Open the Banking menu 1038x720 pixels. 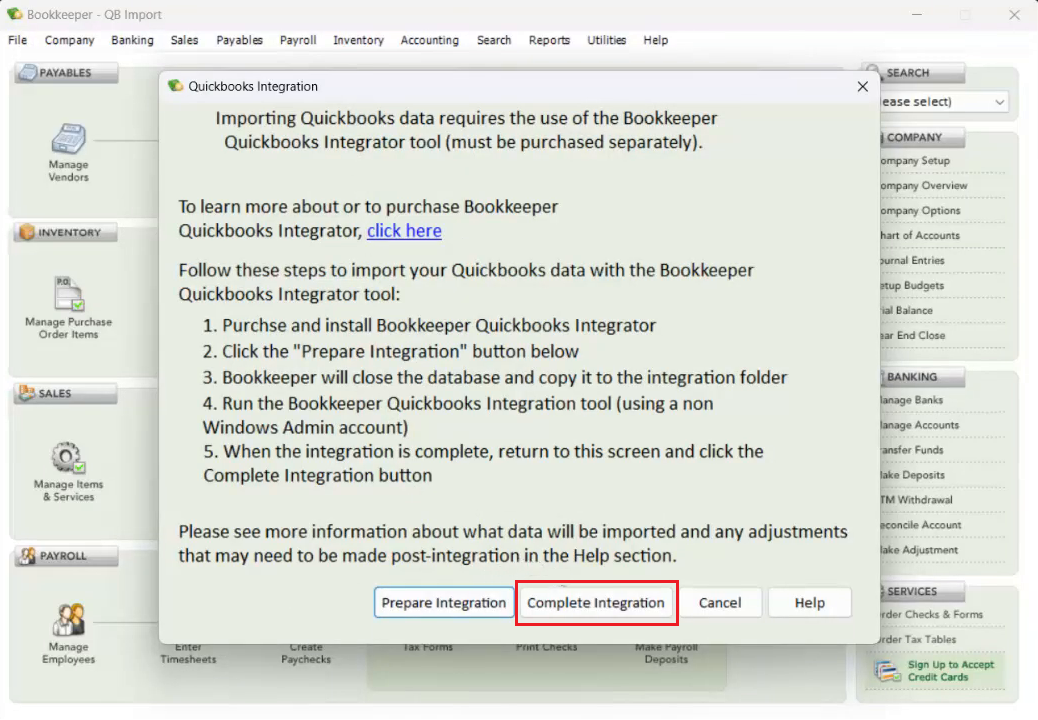[132, 40]
